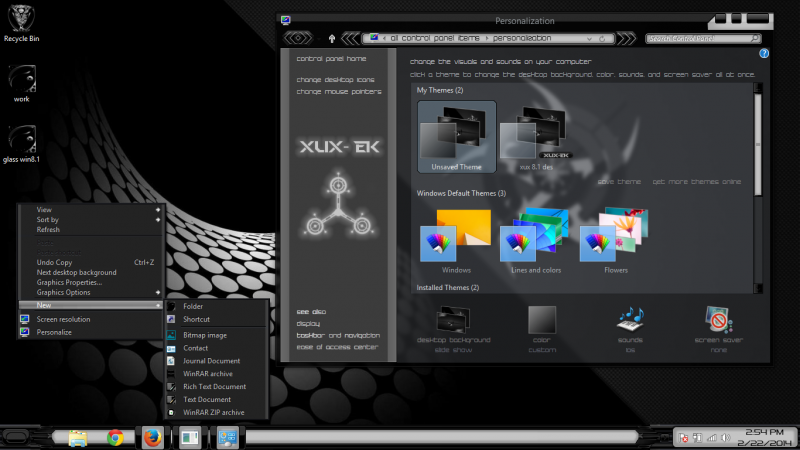Viewport: 800px width, 450px height.
Task: Click the taskbar clock and date
Action: pyautogui.click(x=764, y=438)
